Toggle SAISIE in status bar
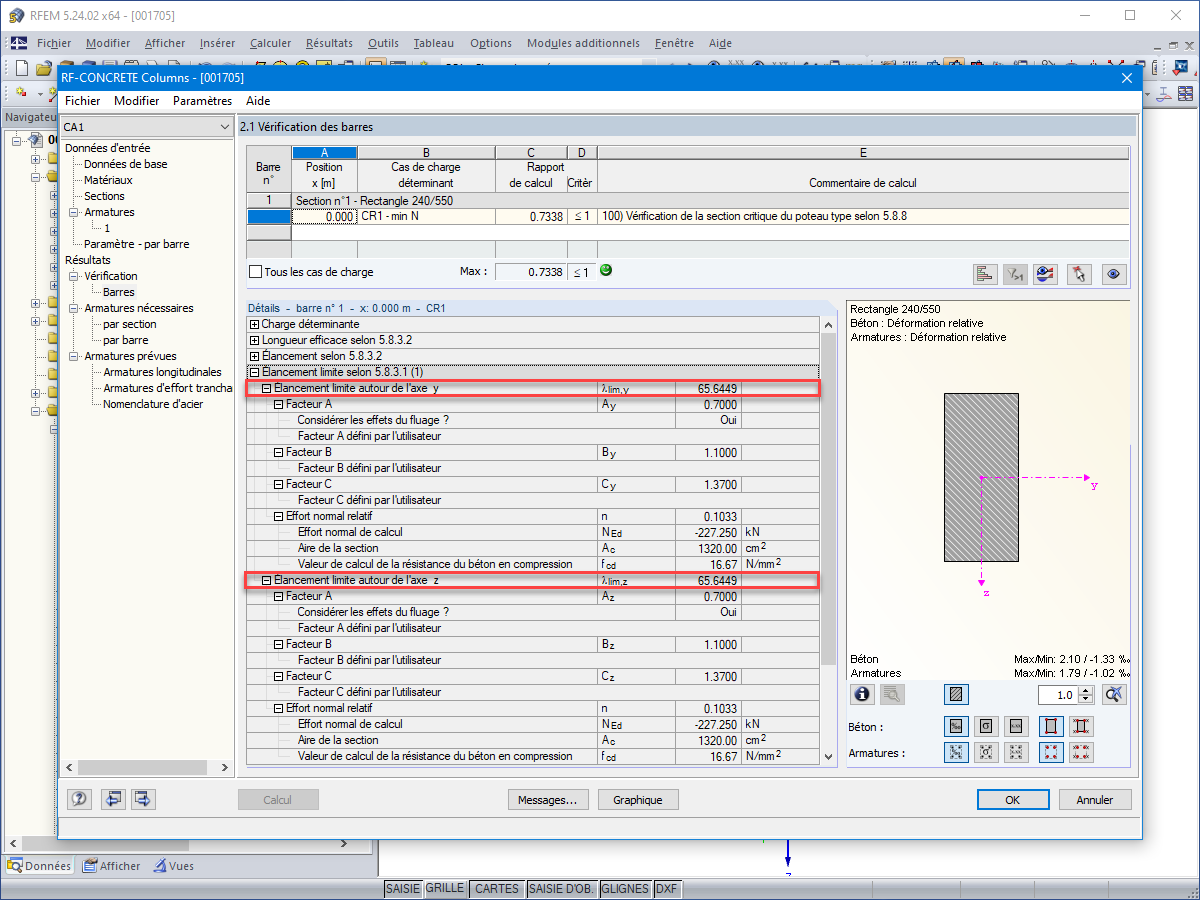The image size is (1200, 900). (x=404, y=888)
